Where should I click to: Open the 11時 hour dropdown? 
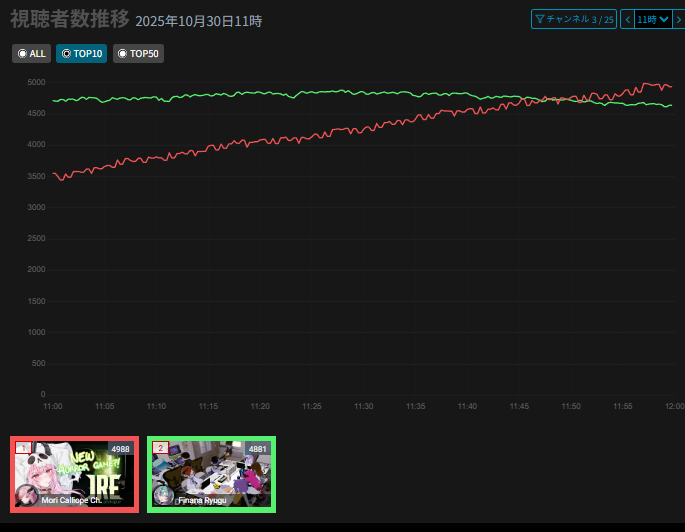tap(653, 19)
